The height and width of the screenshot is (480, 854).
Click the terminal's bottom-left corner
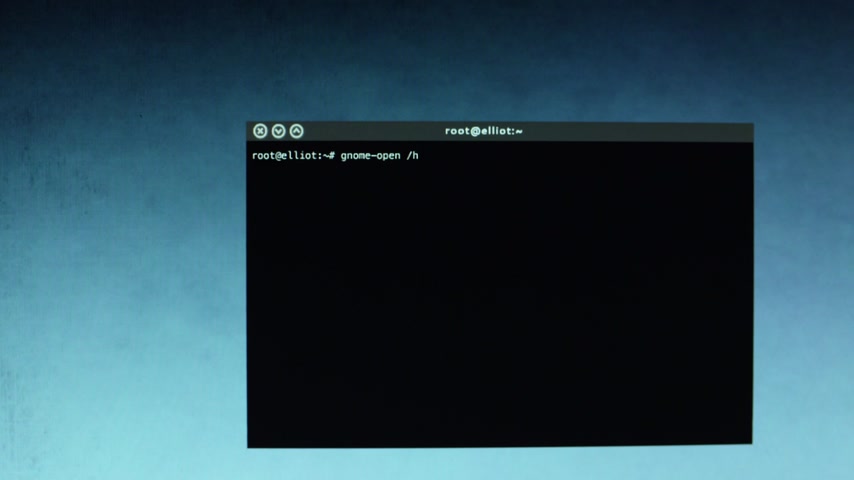pyautogui.click(x=249, y=445)
